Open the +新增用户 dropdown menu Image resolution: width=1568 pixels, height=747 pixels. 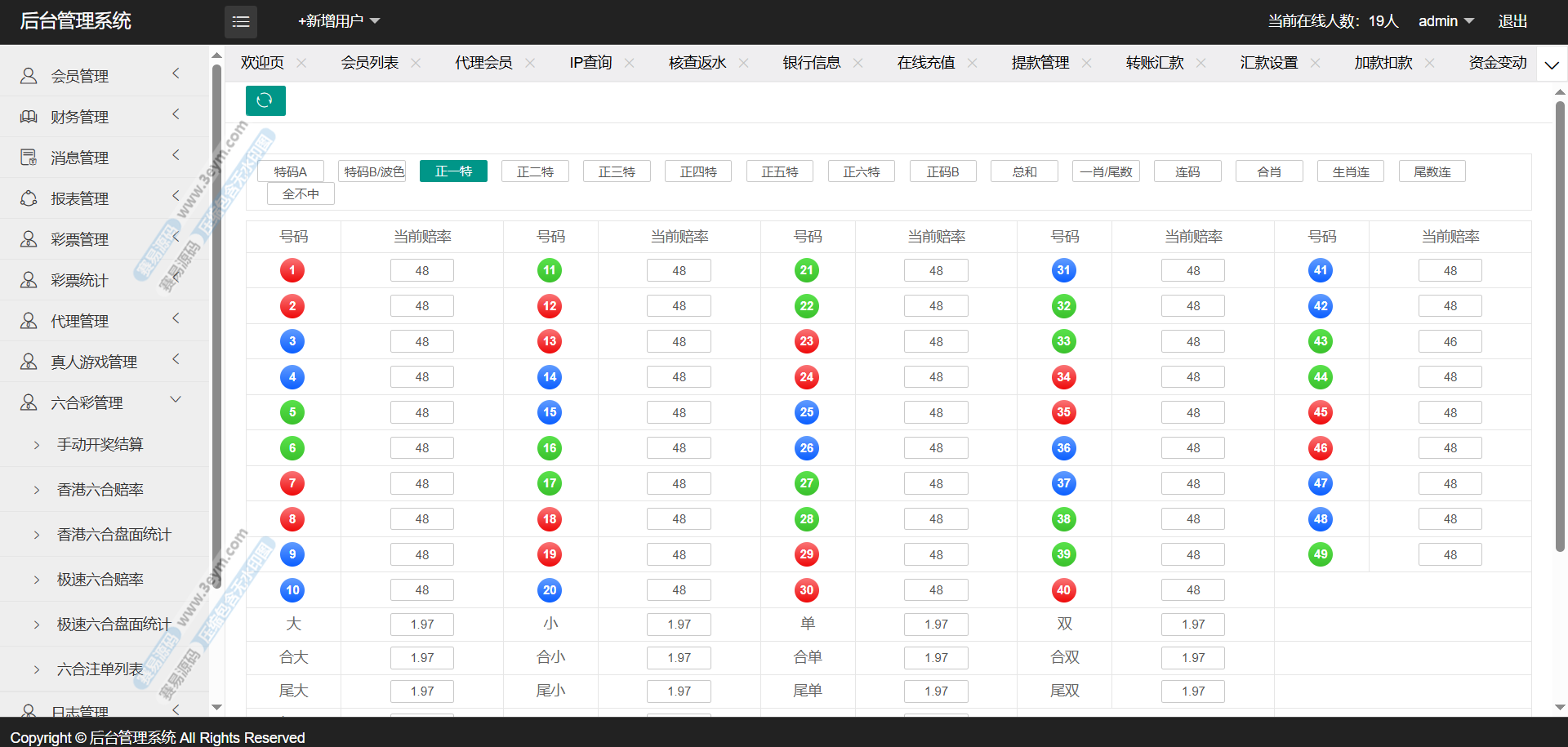(x=339, y=21)
